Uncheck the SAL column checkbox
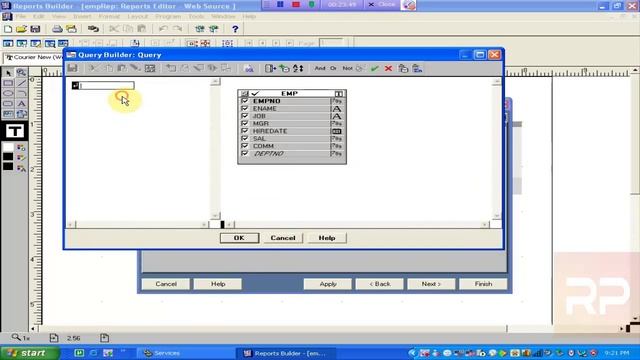 (245, 138)
